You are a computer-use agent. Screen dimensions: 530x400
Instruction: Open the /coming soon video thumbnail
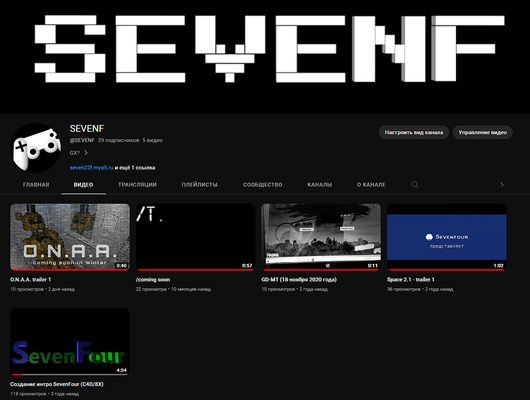[x=195, y=237]
